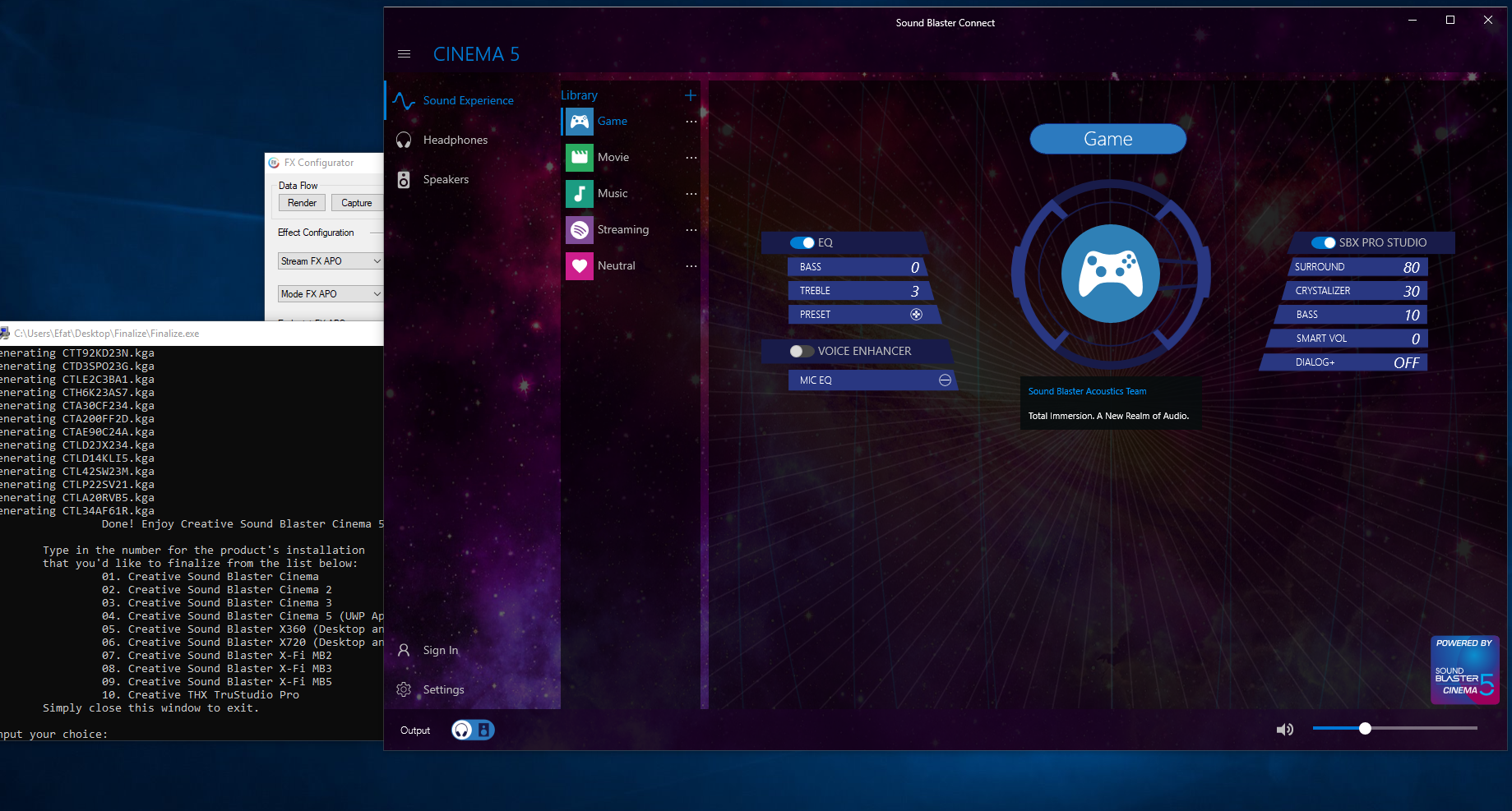Click the Sign In user icon
This screenshot has height=811, width=1512.
pos(404,650)
